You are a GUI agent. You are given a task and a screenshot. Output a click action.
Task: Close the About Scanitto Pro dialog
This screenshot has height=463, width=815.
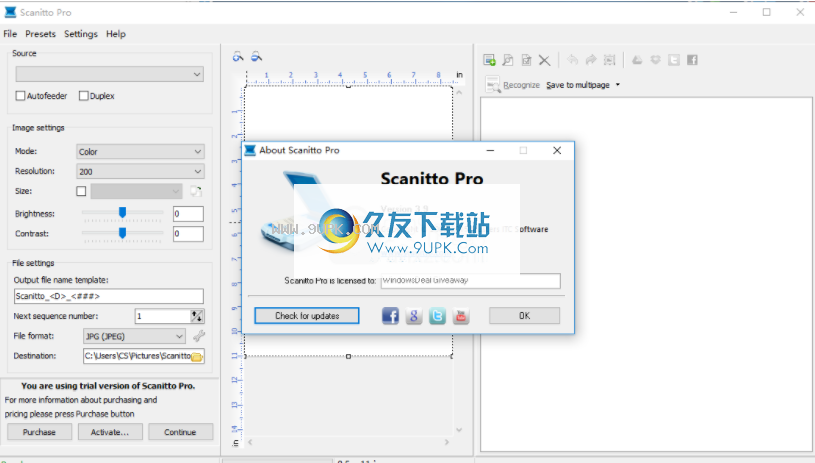click(557, 150)
